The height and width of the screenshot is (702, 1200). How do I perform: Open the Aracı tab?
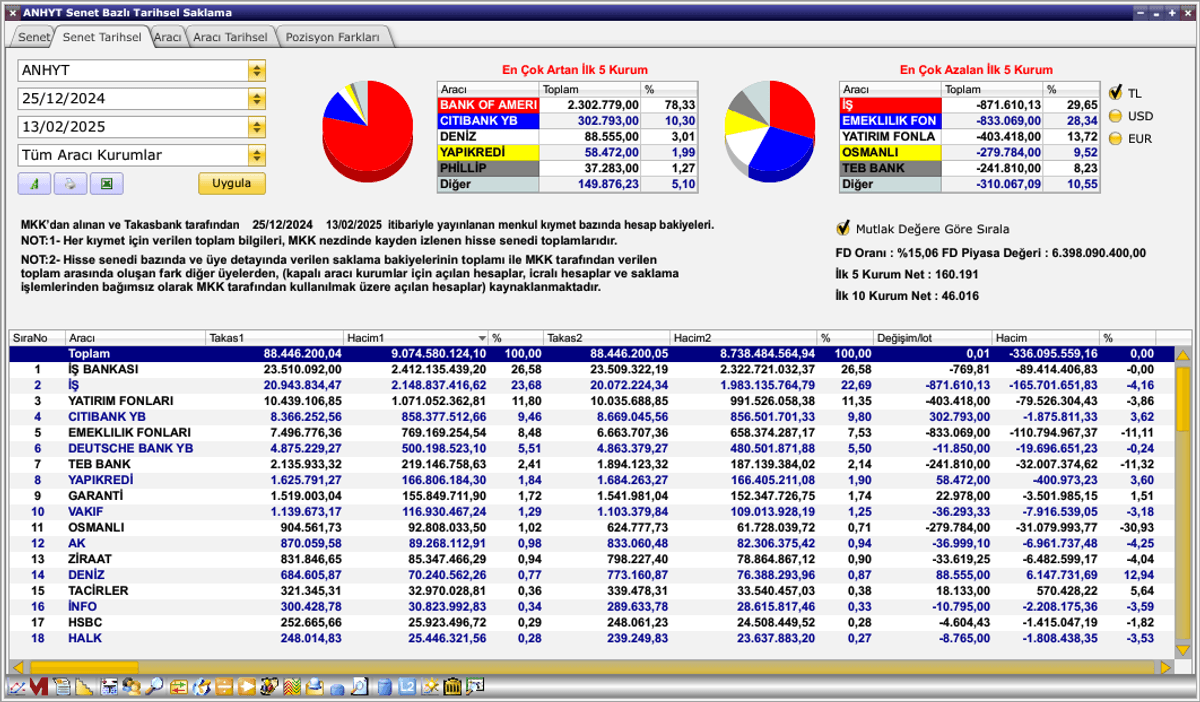(x=167, y=37)
